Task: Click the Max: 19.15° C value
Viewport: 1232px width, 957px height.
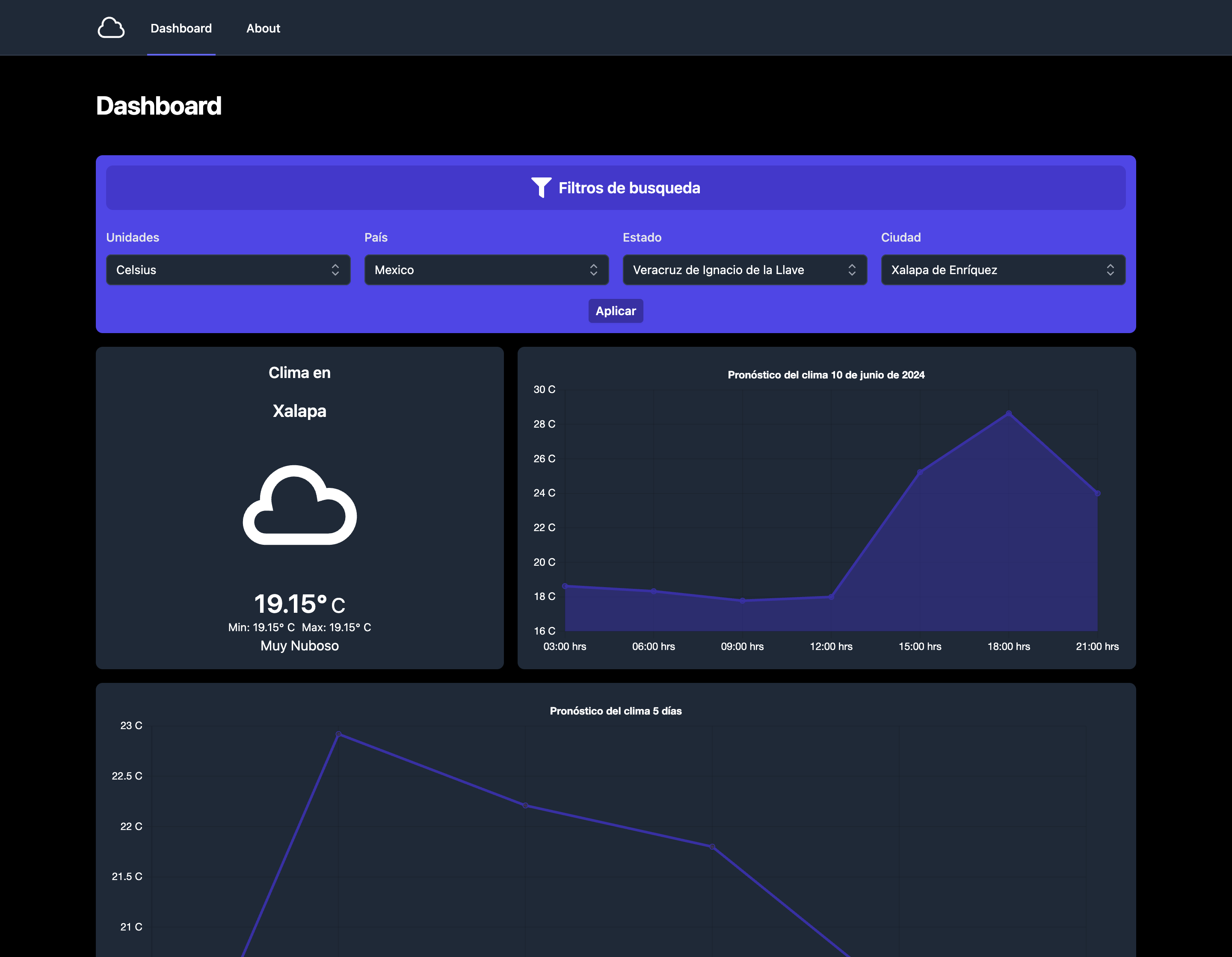Action: tap(336, 627)
